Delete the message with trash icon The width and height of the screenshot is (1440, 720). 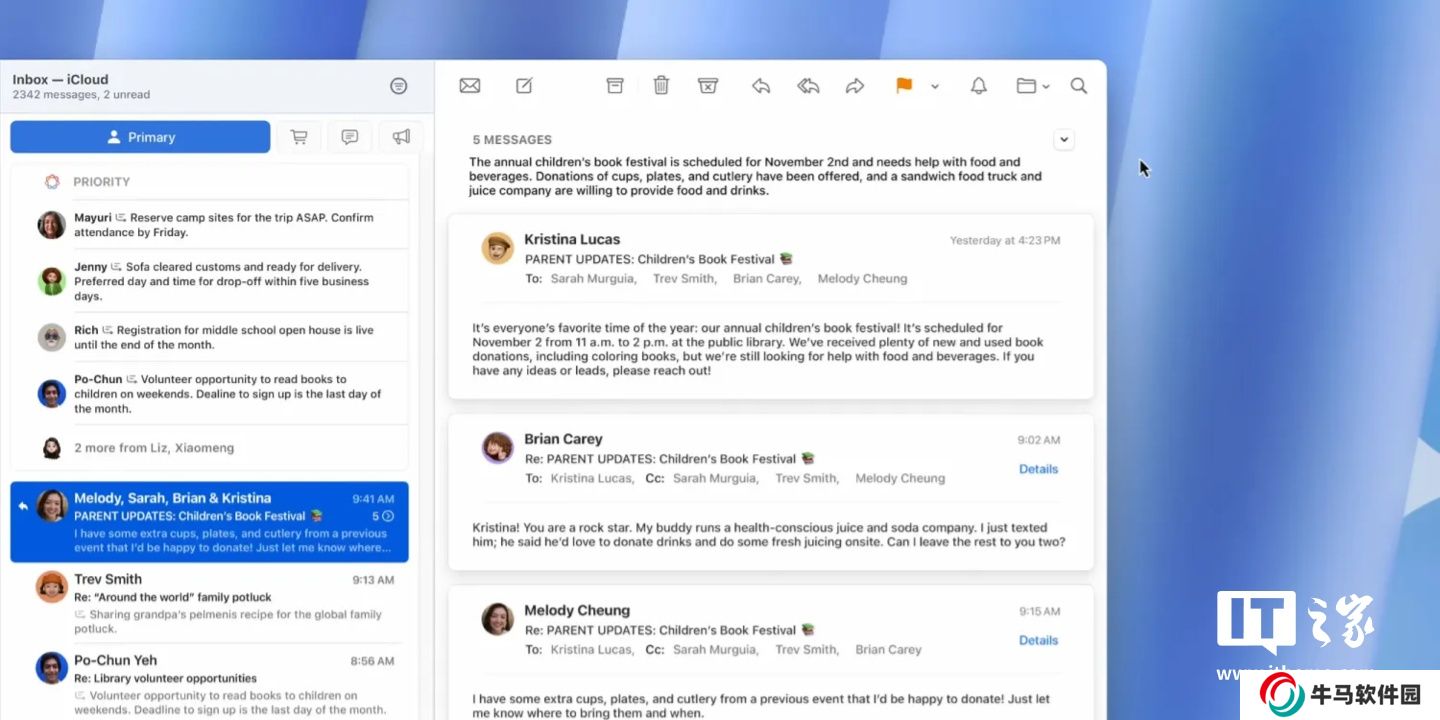[x=661, y=86]
